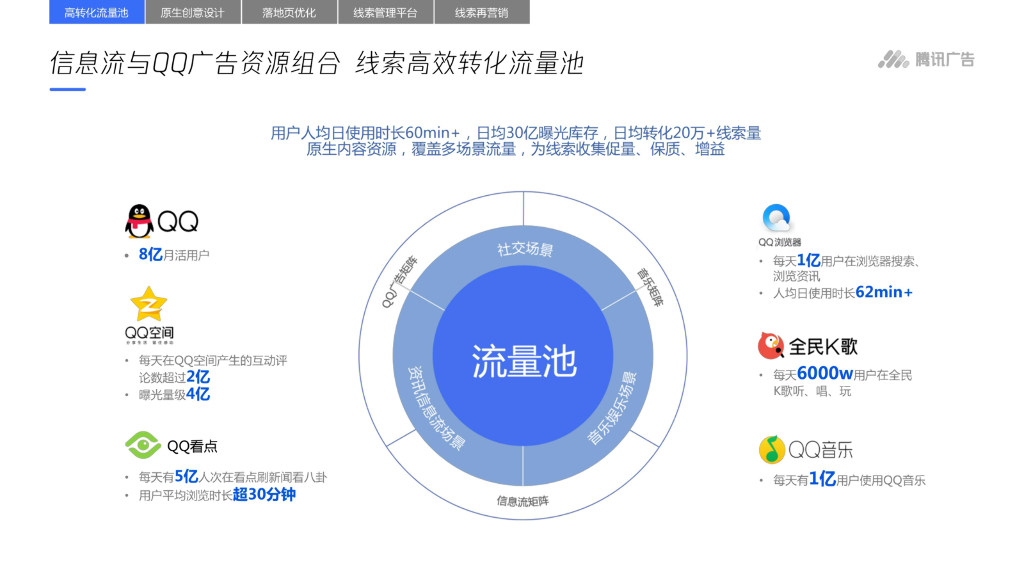This screenshot has width=1024, height=576.
Task: Select the 线索再营销 tab
Action: click(482, 12)
